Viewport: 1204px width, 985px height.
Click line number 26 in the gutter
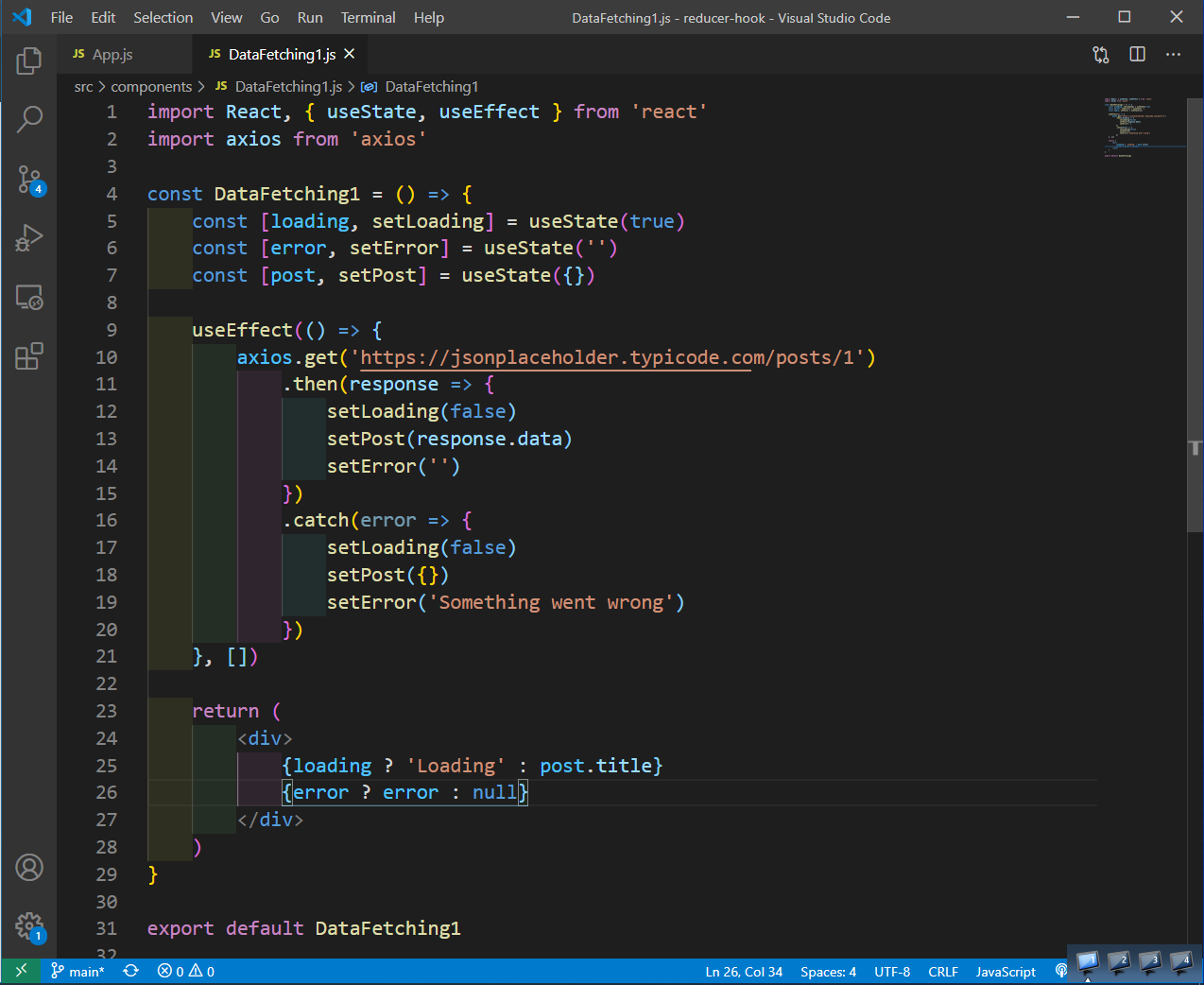[107, 792]
